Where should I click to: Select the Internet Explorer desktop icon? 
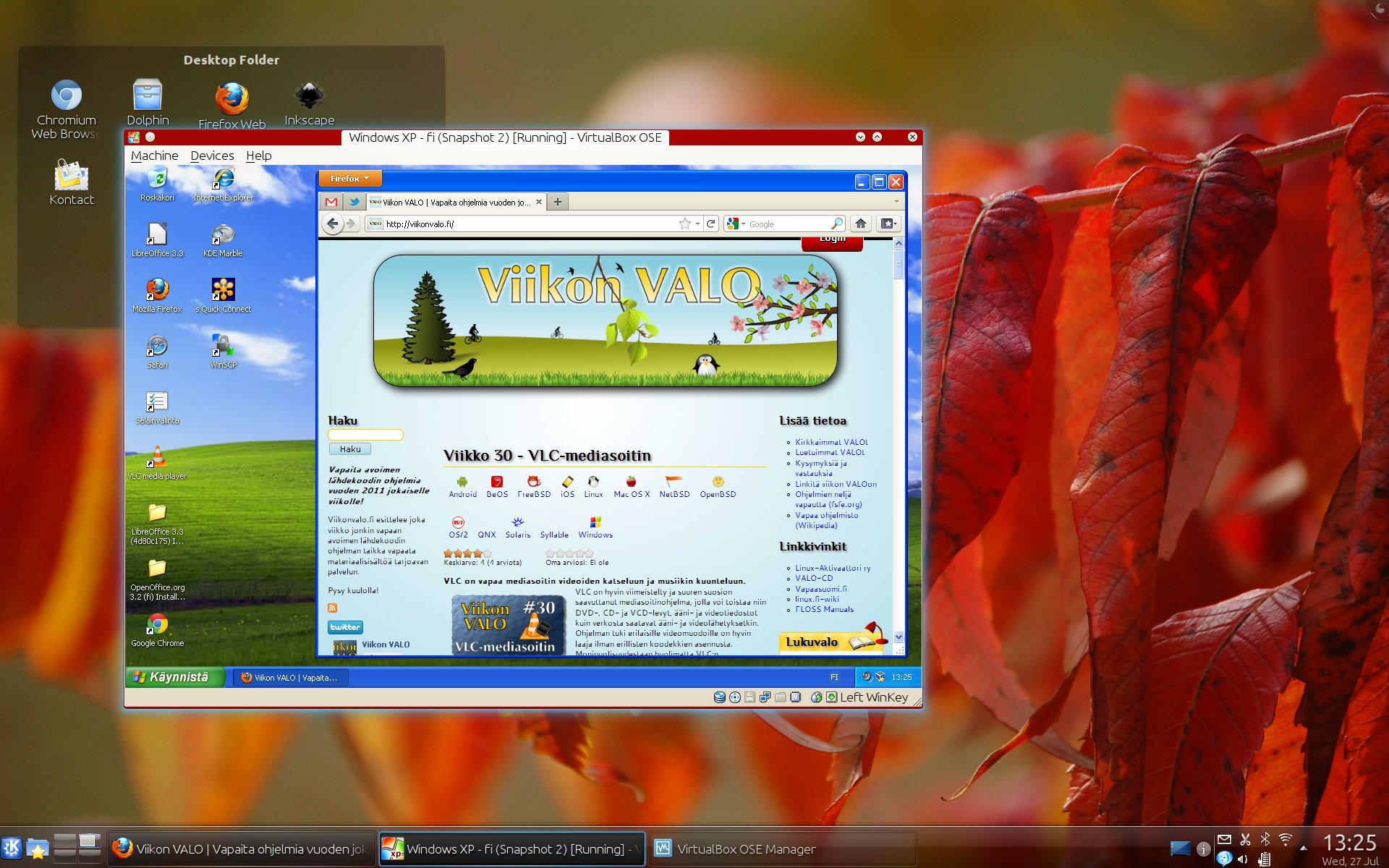[x=223, y=184]
